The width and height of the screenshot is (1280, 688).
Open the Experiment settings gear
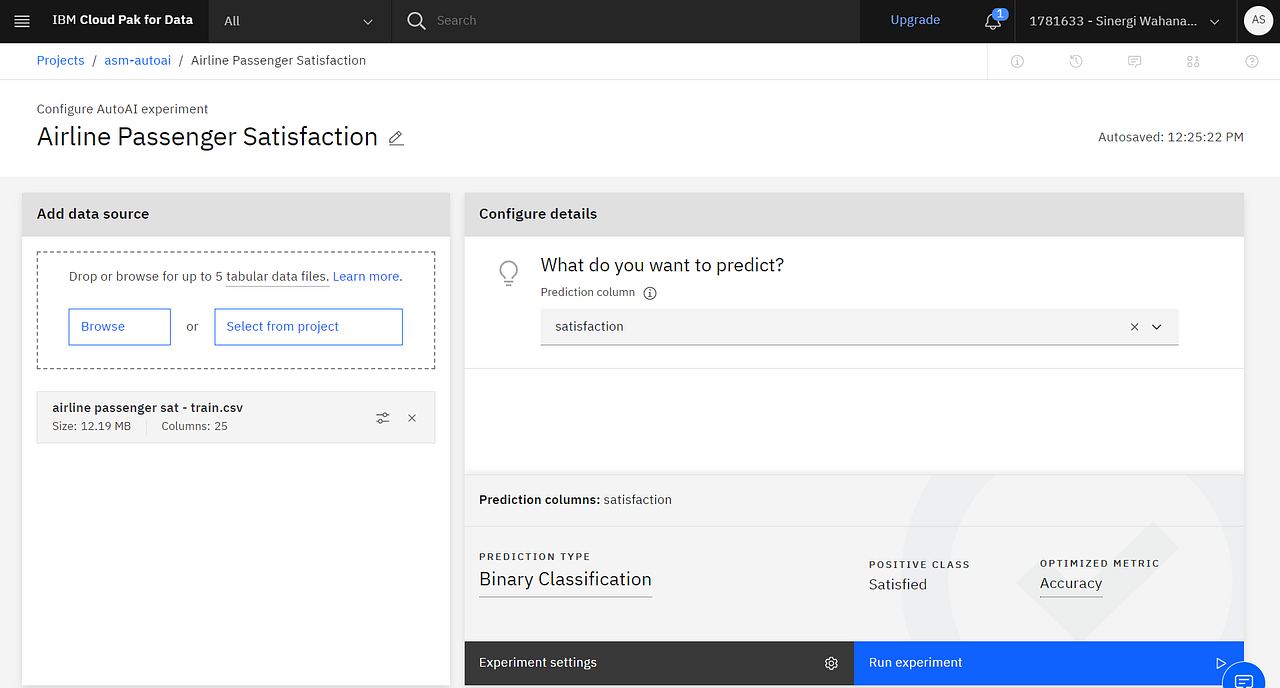click(x=831, y=663)
